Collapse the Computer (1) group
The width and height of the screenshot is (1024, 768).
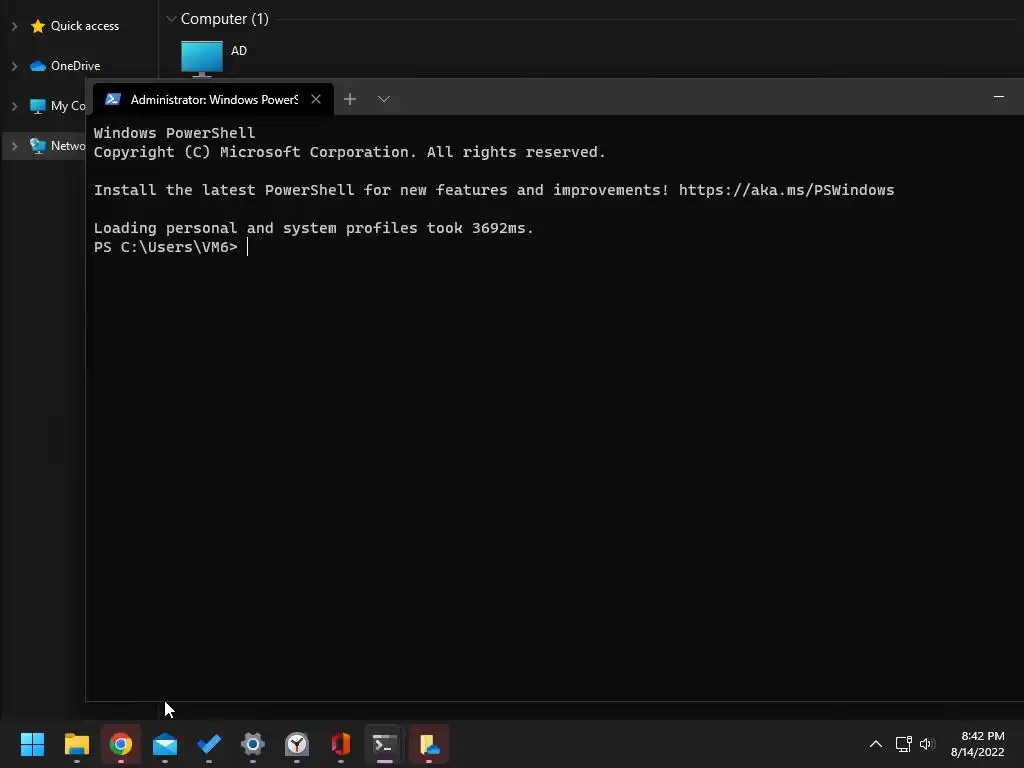(x=171, y=19)
